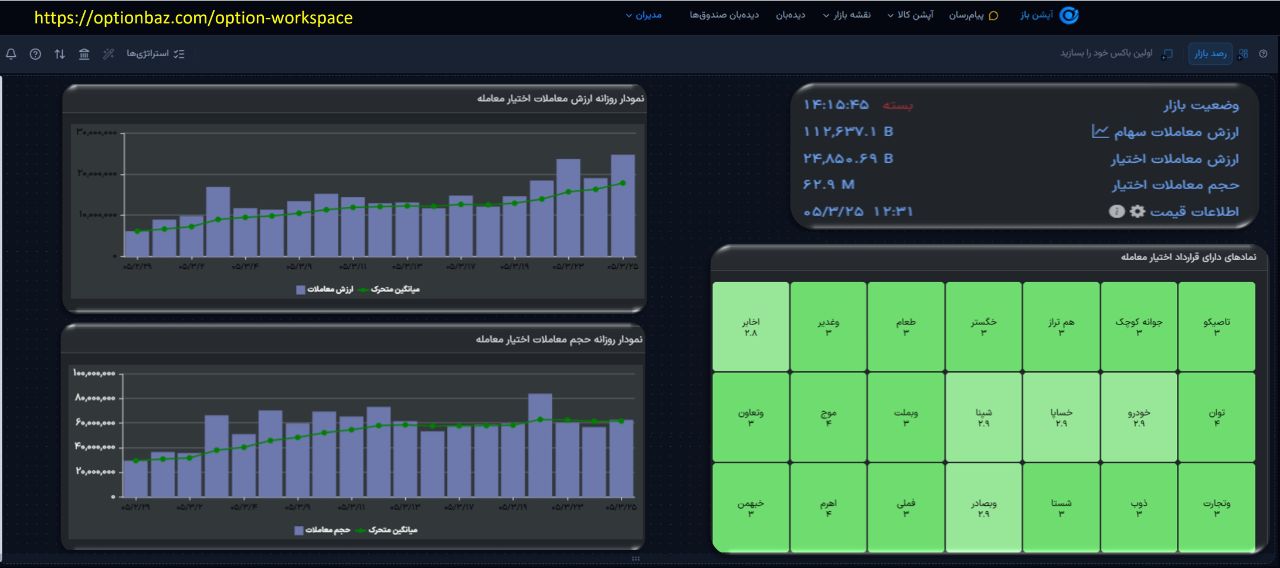Open the 'پیام‌رسان' messenger menu item
The width and height of the screenshot is (1280, 568).
click(x=972, y=15)
